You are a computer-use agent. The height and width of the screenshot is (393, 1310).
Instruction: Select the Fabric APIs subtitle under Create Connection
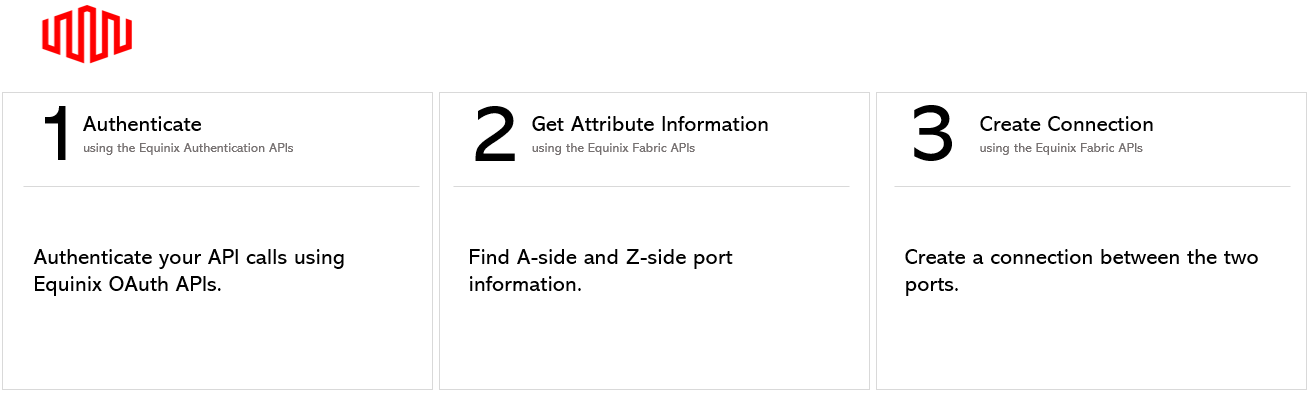[1061, 148]
